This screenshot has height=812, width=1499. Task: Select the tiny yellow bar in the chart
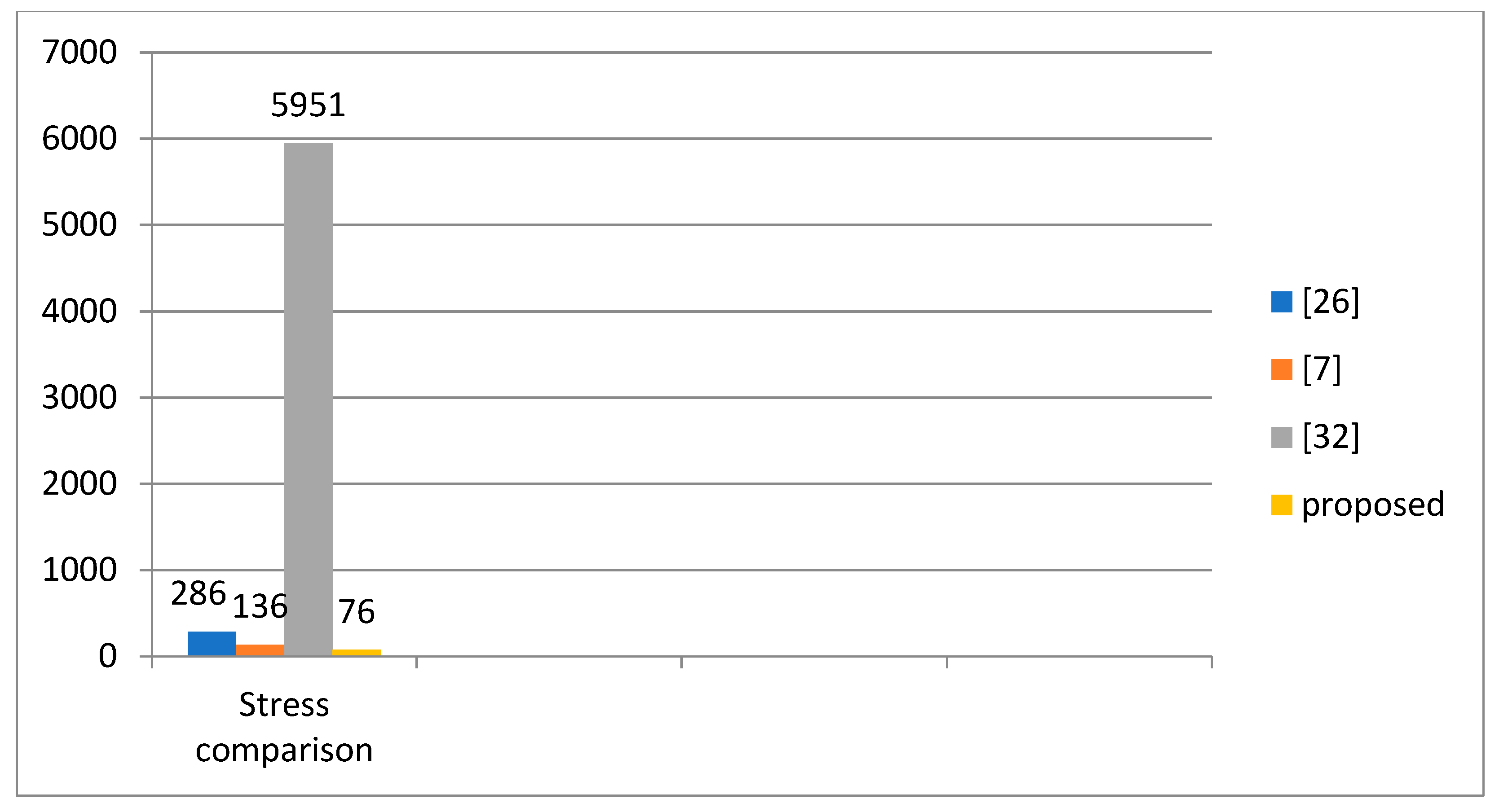[x=357, y=653]
